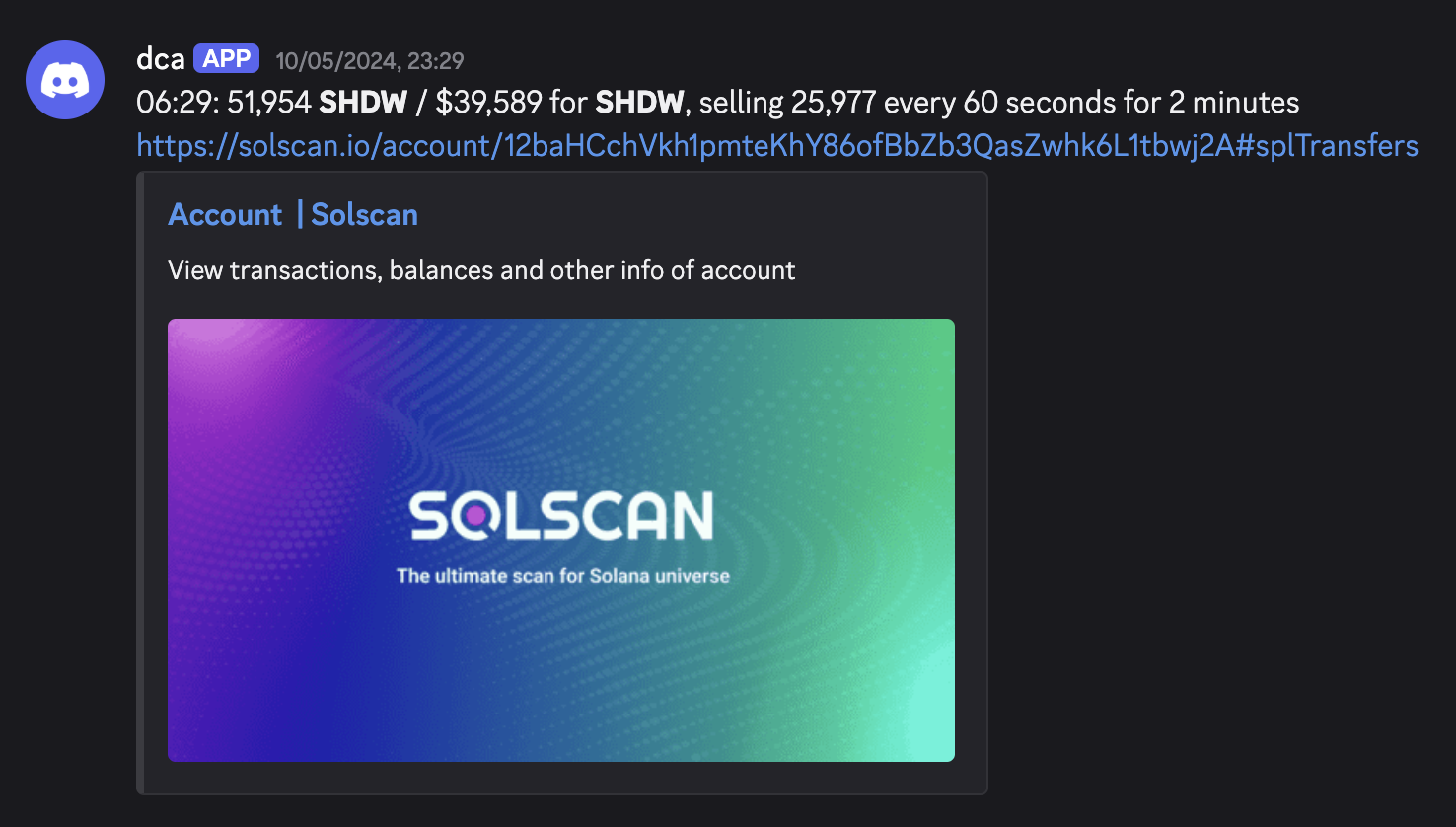Open the Solscan banner image preview
The width and height of the screenshot is (1456, 827).
click(x=560, y=539)
